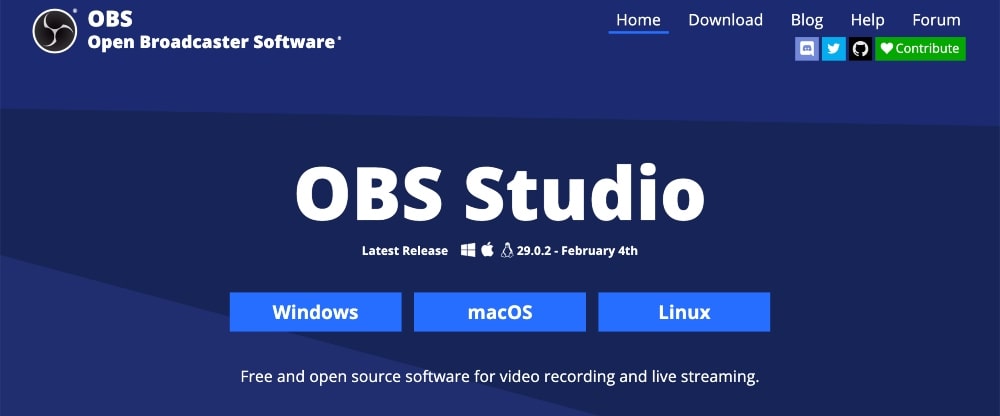This screenshot has width=1000, height=416.
Task: Select the Linux download button
Action: click(x=684, y=312)
